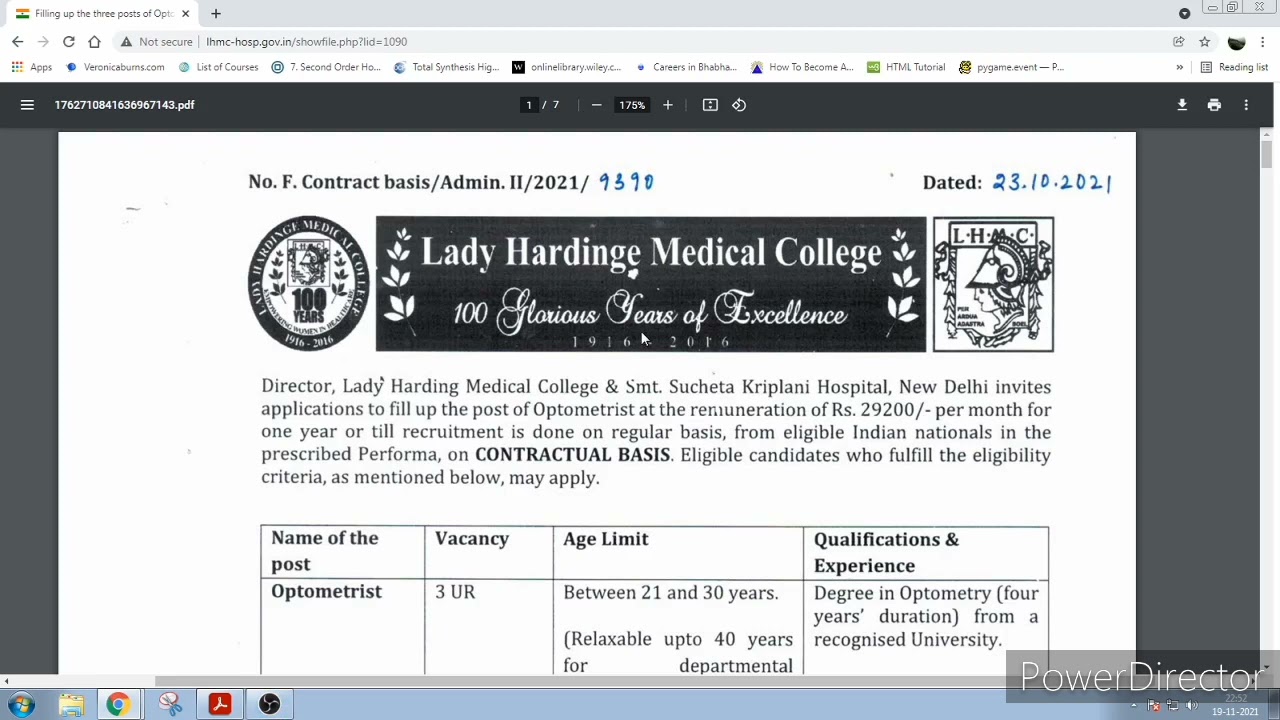Open the PDF viewer sidebar menu
Image resolution: width=1280 pixels, height=720 pixels.
[x=27, y=105]
